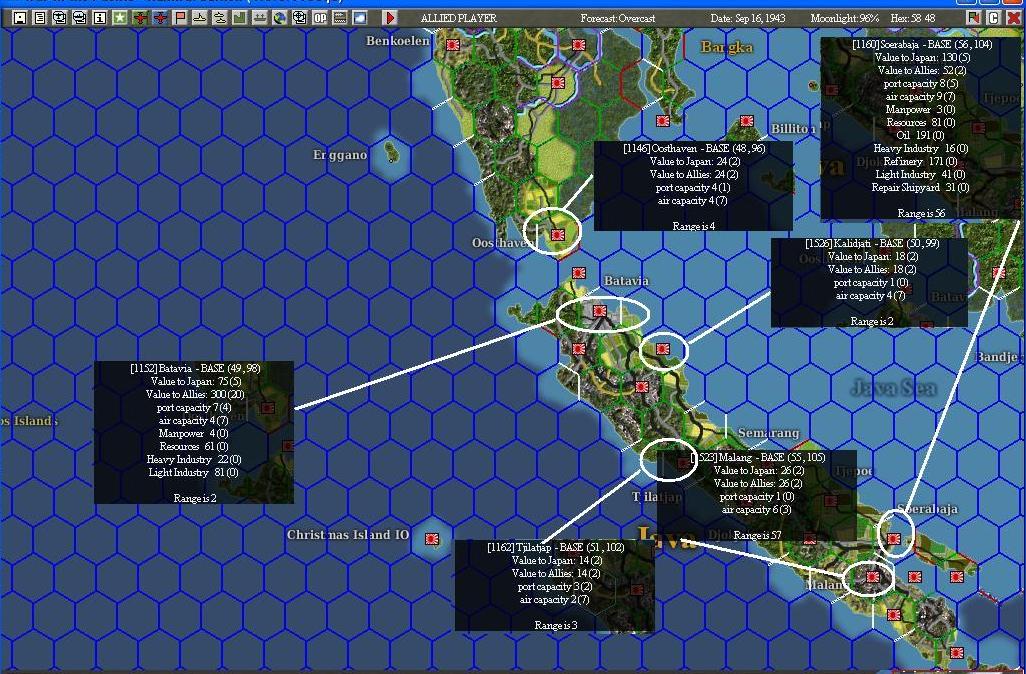This screenshot has height=674, width=1026.
Task: Click 'Light Industry 81 (0)' in Batavia box
Action: [x=194, y=472]
